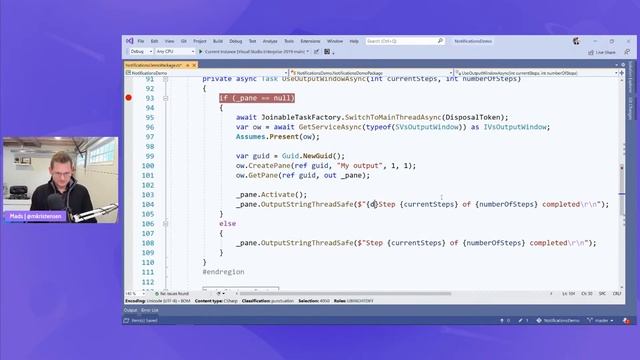Screen dimensions: 640x360
Task: Open the Project menu
Action: tap(200, 41)
